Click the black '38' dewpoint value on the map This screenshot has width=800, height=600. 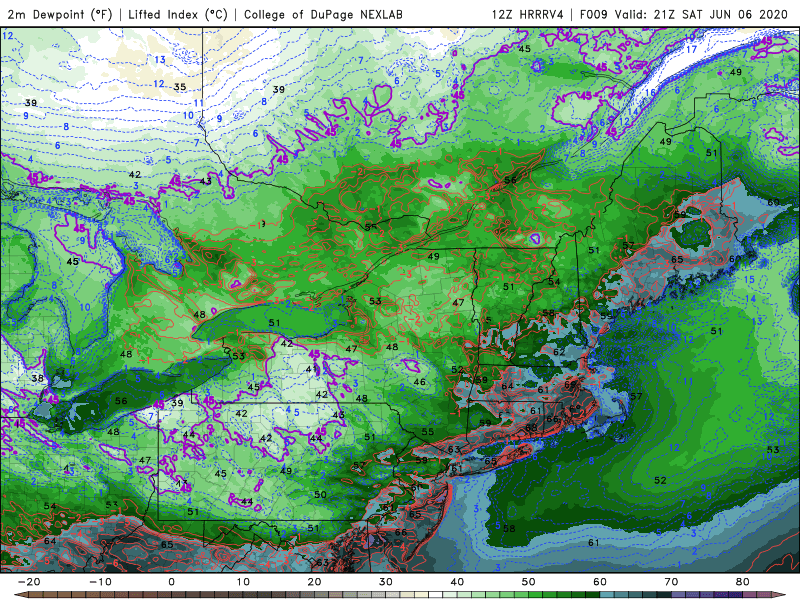[x=37, y=379]
